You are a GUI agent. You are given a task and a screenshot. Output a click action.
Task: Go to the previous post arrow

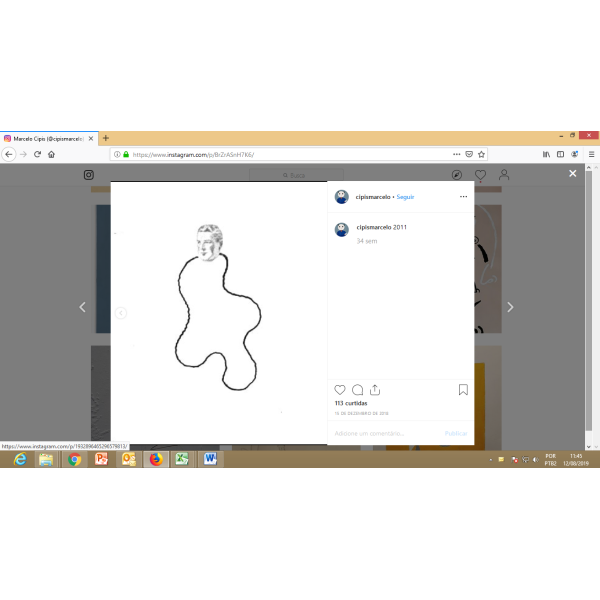[83, 307]
